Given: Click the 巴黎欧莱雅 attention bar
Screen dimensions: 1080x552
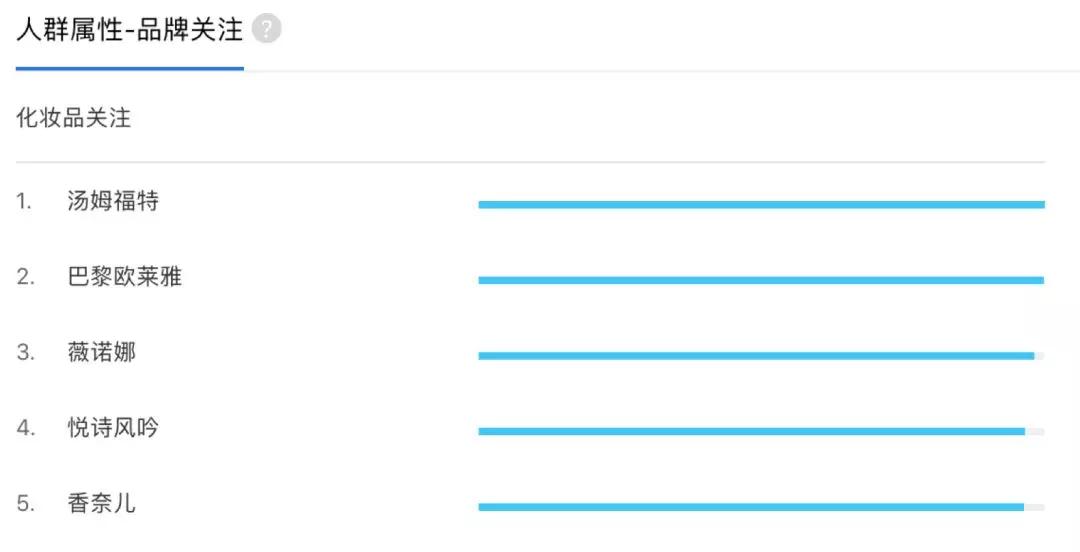Looking at the screenshot, I should (x=761, y=280).
